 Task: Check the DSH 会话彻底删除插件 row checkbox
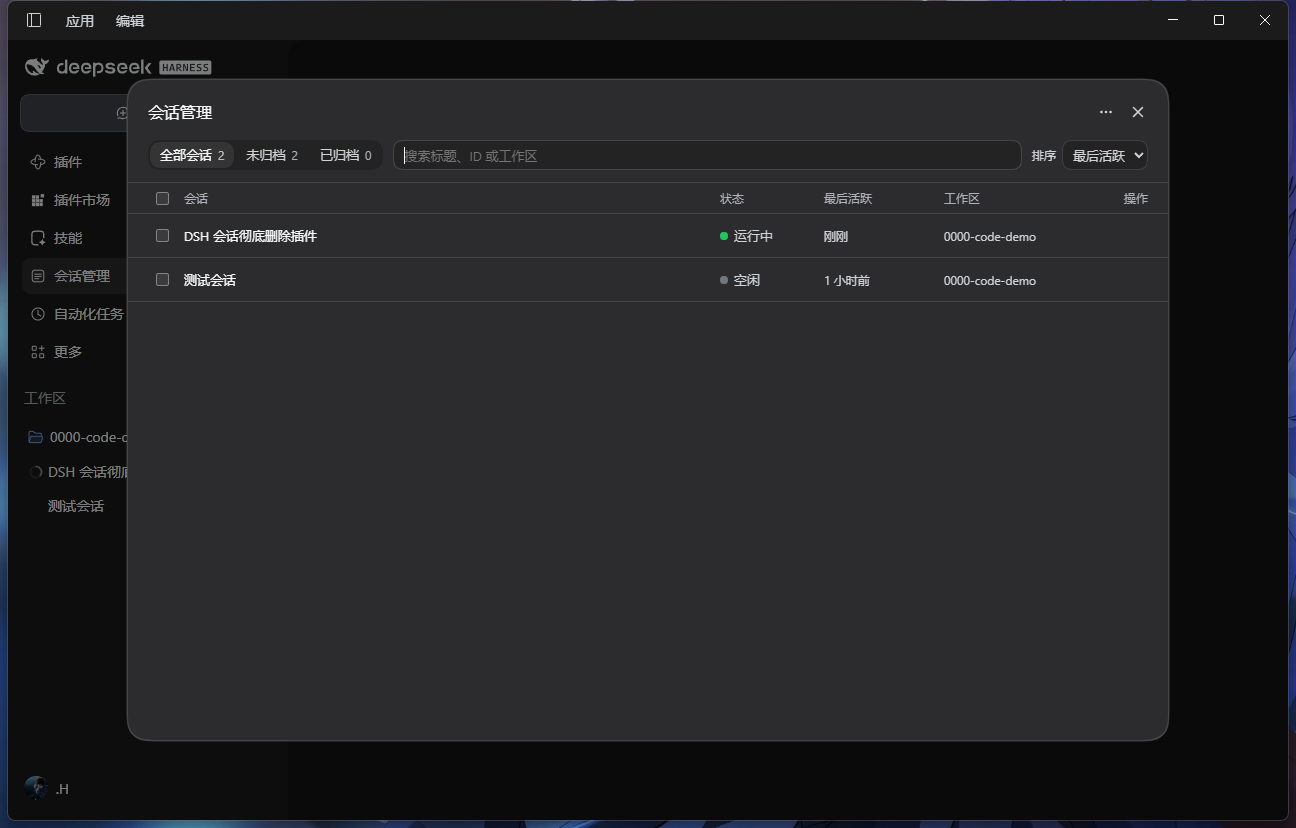click(x=162, y=236)
